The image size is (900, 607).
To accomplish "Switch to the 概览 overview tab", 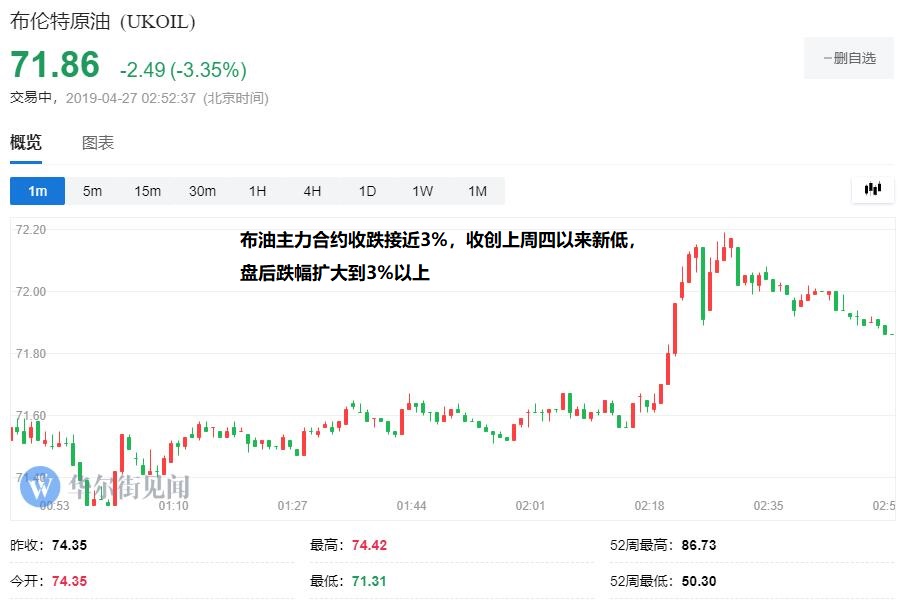I will click(26, 143).
